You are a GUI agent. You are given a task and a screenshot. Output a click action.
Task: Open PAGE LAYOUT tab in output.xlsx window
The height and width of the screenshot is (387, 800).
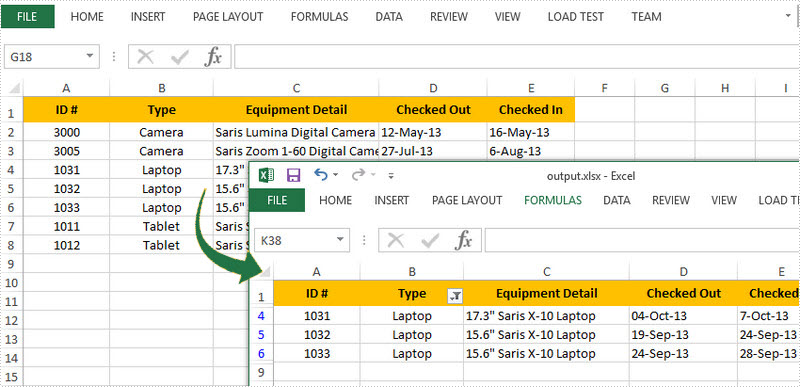[467, 200]
